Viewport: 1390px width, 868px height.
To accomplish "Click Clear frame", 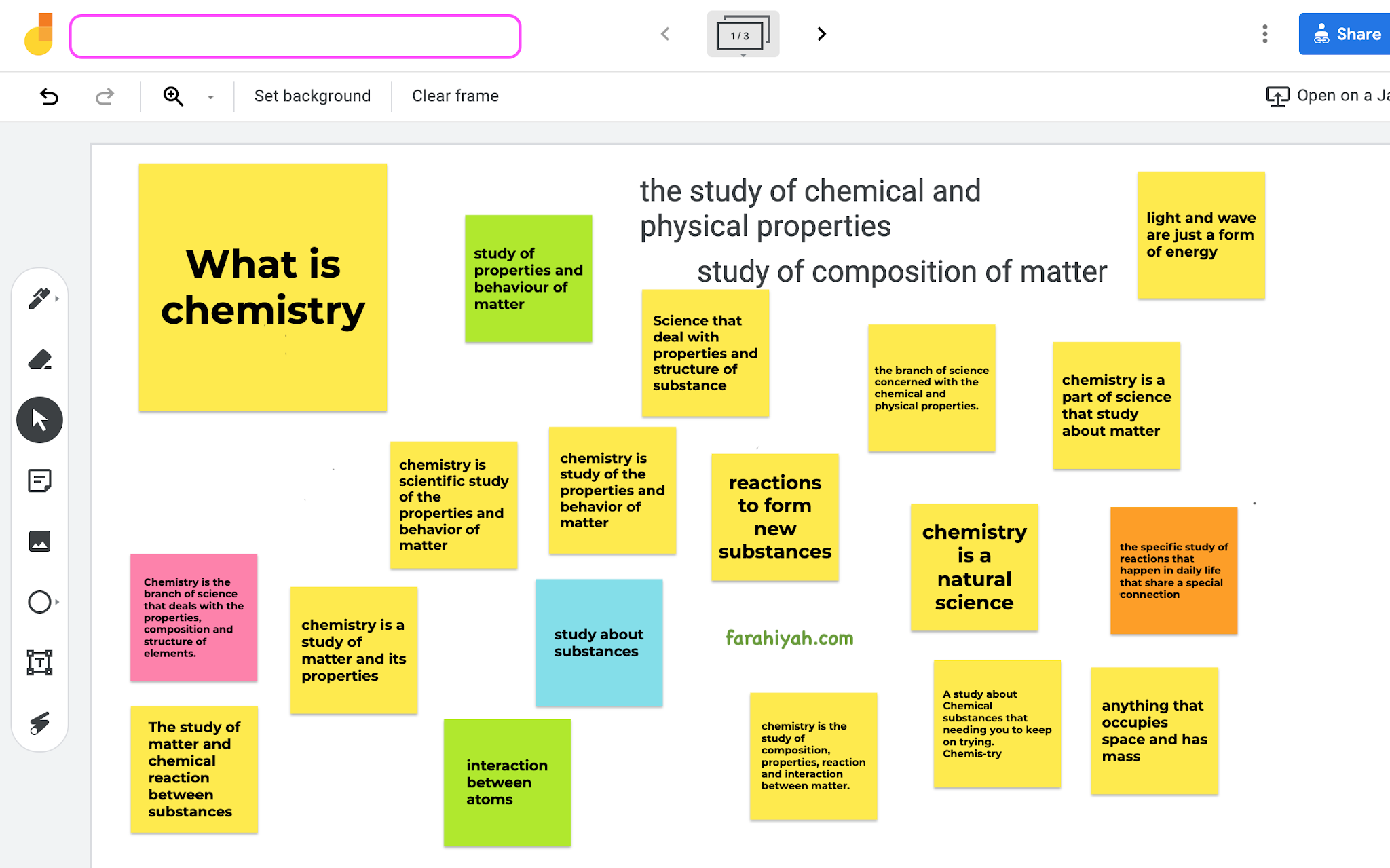I will 455,96.
